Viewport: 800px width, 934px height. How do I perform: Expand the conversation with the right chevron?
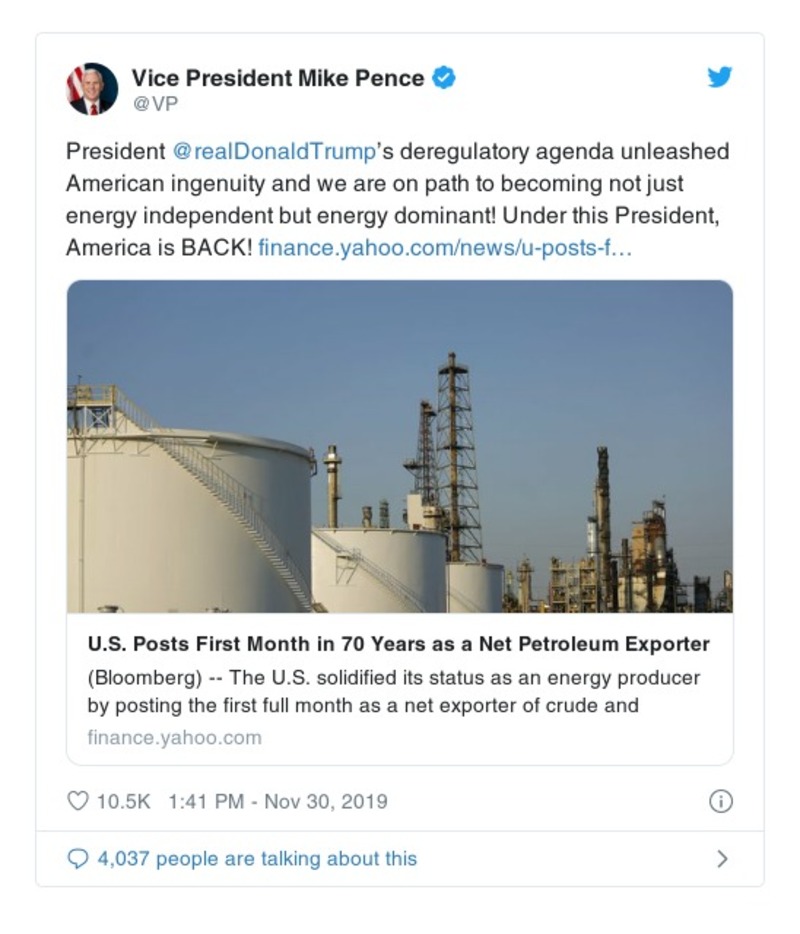[722, 858]
